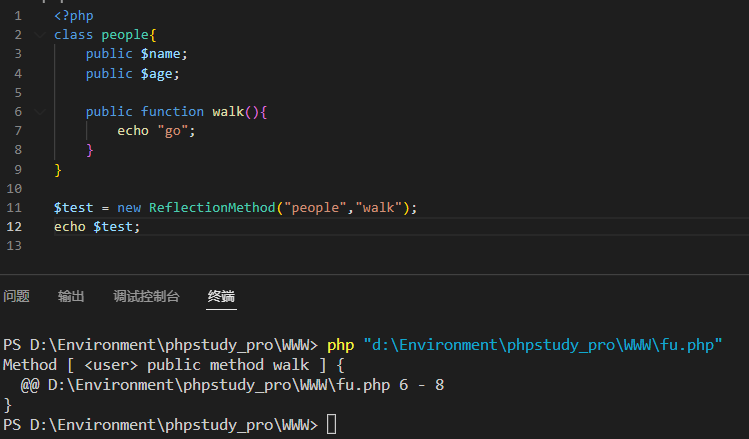Click the $age property

pyautogui.click(x=156, y=74)
